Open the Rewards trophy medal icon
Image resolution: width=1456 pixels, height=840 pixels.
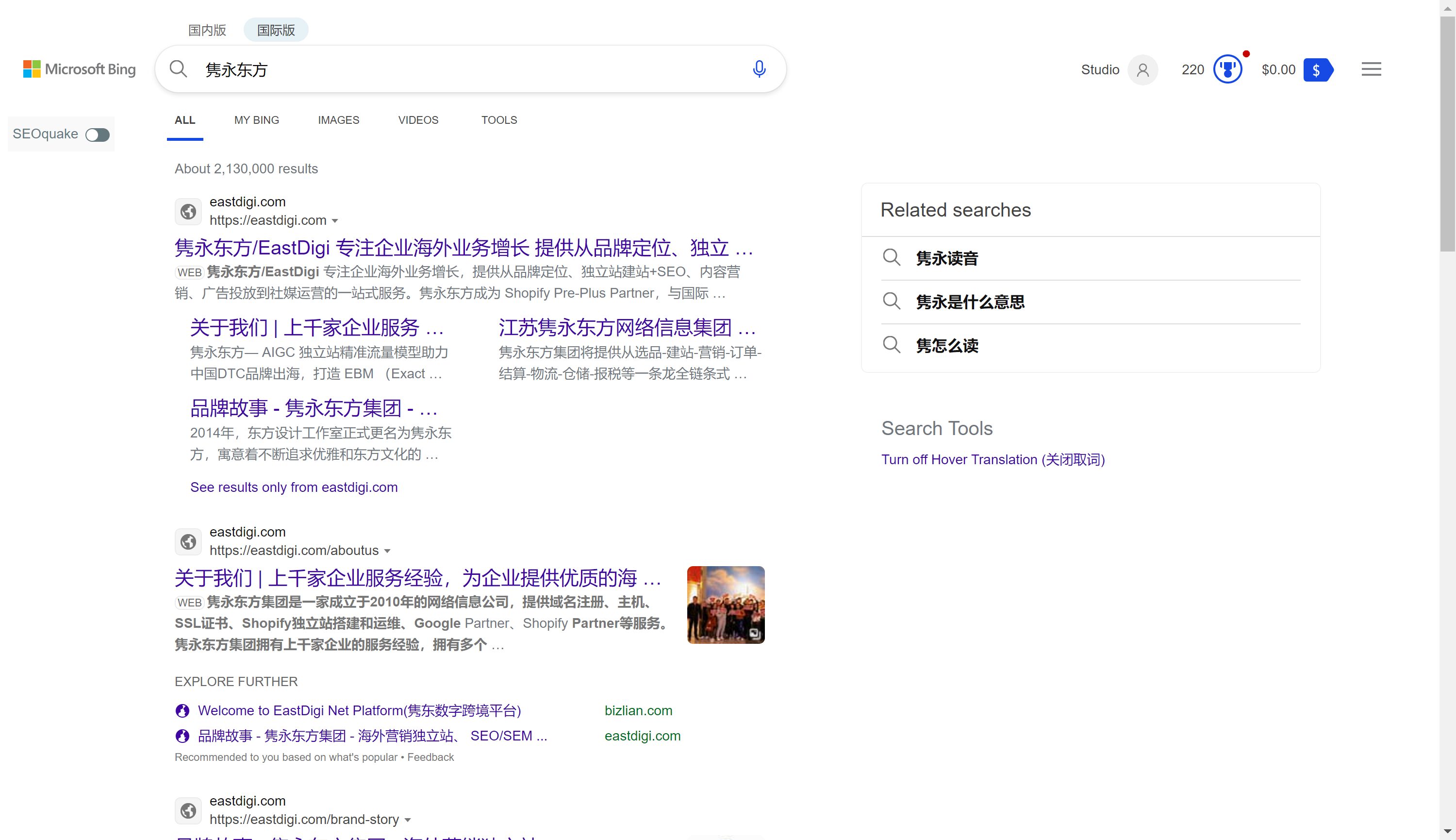(1227, 70)
